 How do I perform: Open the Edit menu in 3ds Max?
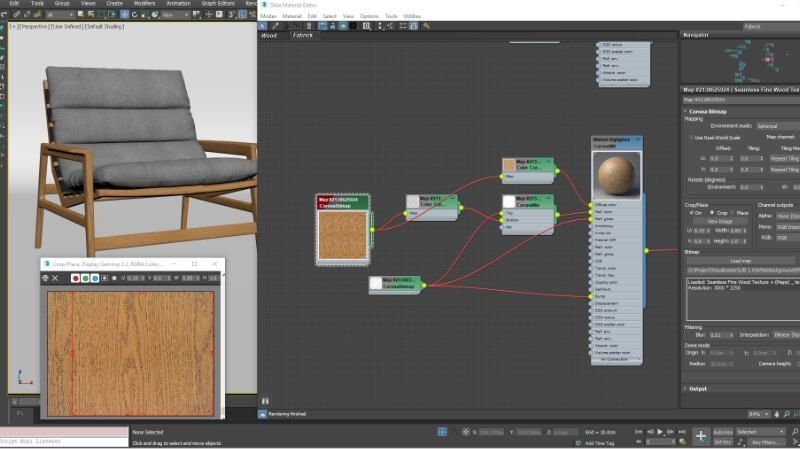point(14,3)
